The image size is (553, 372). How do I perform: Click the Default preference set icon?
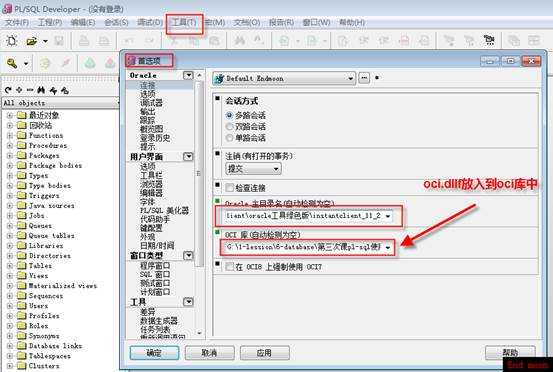[x=219, y=79]
